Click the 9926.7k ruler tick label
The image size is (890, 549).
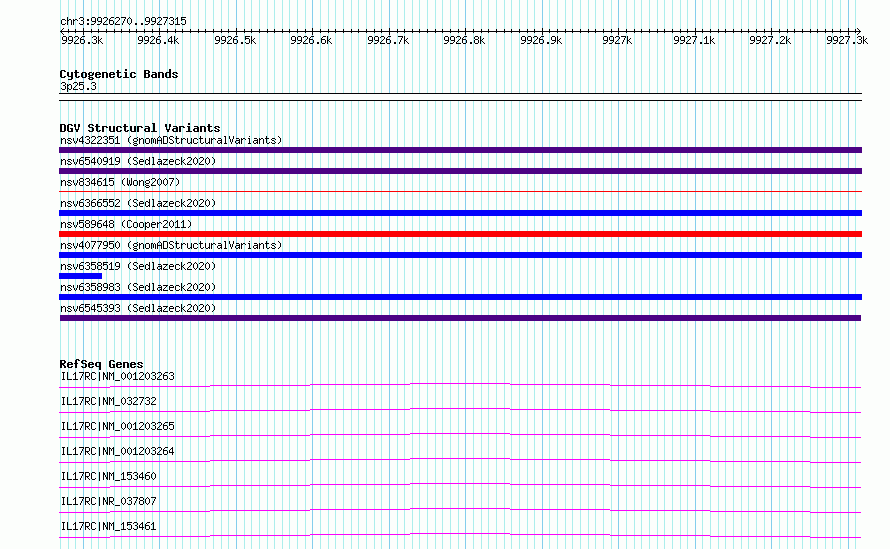[x=388, y=40]
